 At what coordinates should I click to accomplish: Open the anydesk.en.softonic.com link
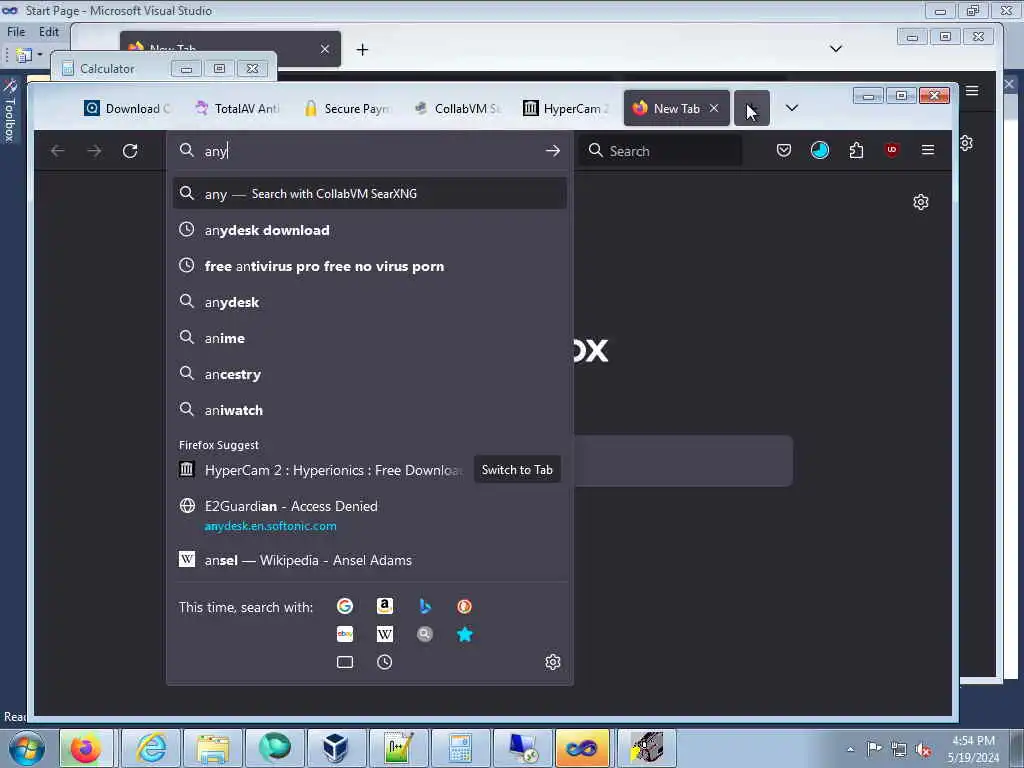pyautogui.click(x=270, y=526)
